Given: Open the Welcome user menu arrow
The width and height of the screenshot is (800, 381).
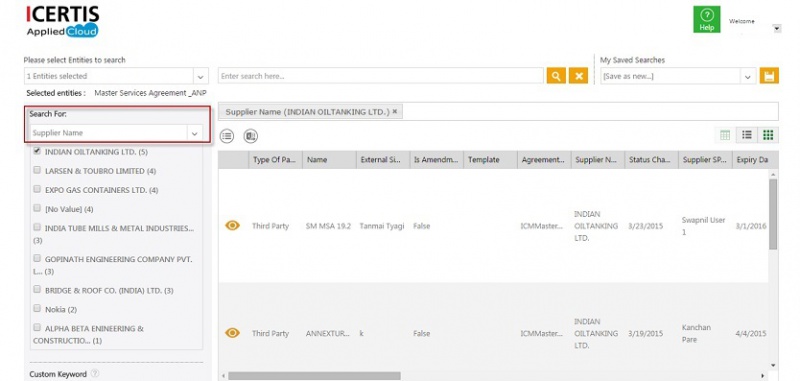Looking at the screenshot, I should pos(777,29).
